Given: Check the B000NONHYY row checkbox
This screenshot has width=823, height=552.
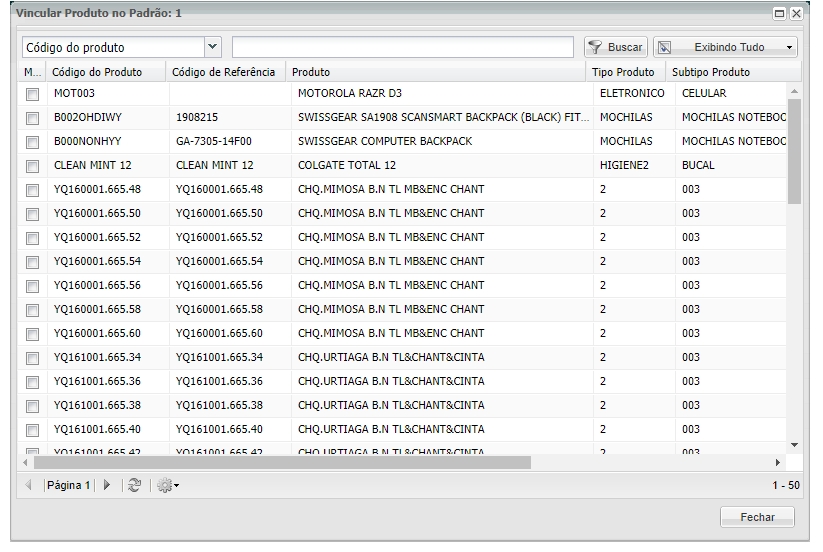Looking at the screenshot, I should (33, 142).
